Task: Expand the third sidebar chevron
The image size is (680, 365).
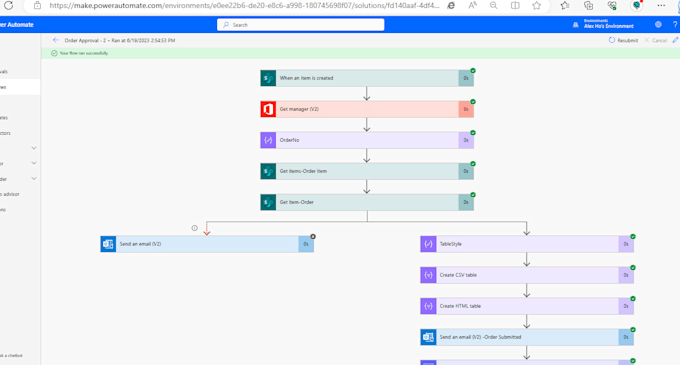Action: (34, 179)
